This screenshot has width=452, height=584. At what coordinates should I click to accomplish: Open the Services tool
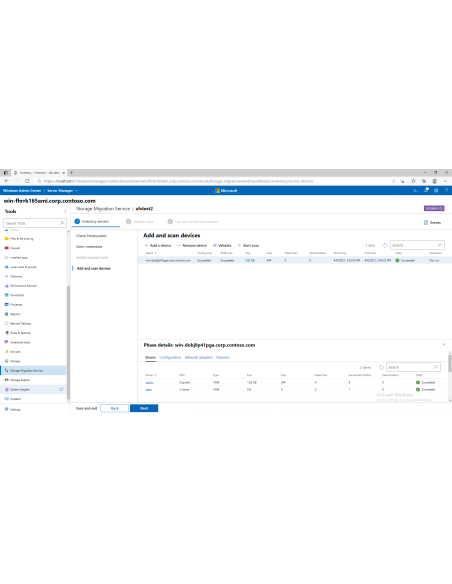[15, 352]
